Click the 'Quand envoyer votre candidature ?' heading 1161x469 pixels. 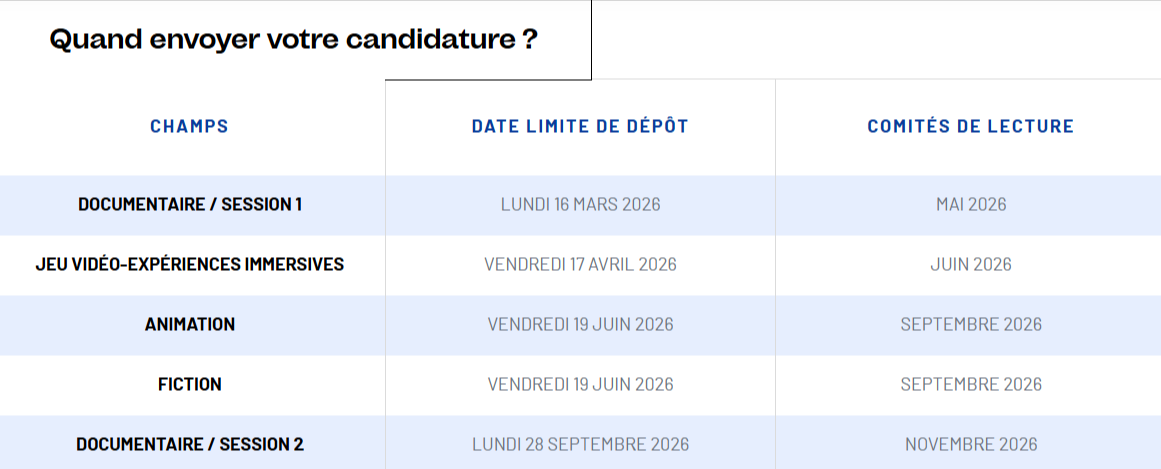click(x=293, y=40)
